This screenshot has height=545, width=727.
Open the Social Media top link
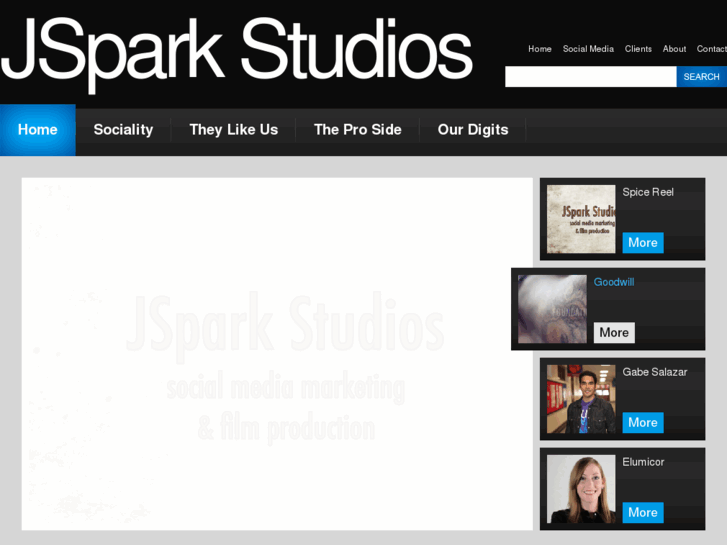(x=588, y=49)
